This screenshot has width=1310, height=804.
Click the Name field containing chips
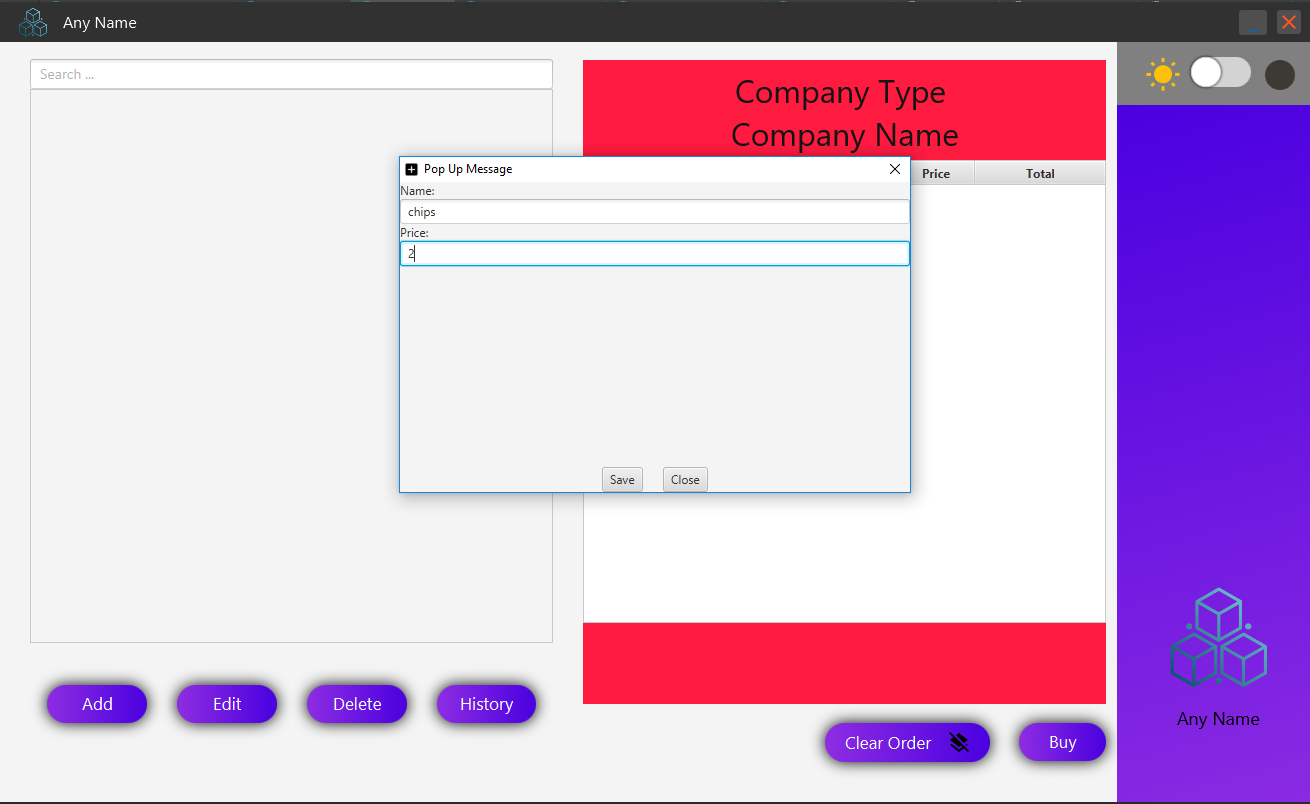[655, 211]
